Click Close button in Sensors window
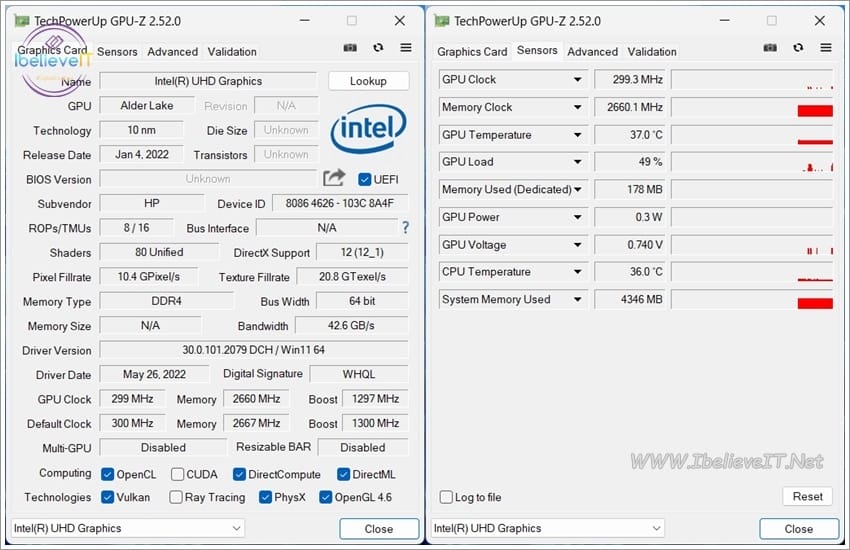This screenshot has width=850, height=550. tap(799, 529)
